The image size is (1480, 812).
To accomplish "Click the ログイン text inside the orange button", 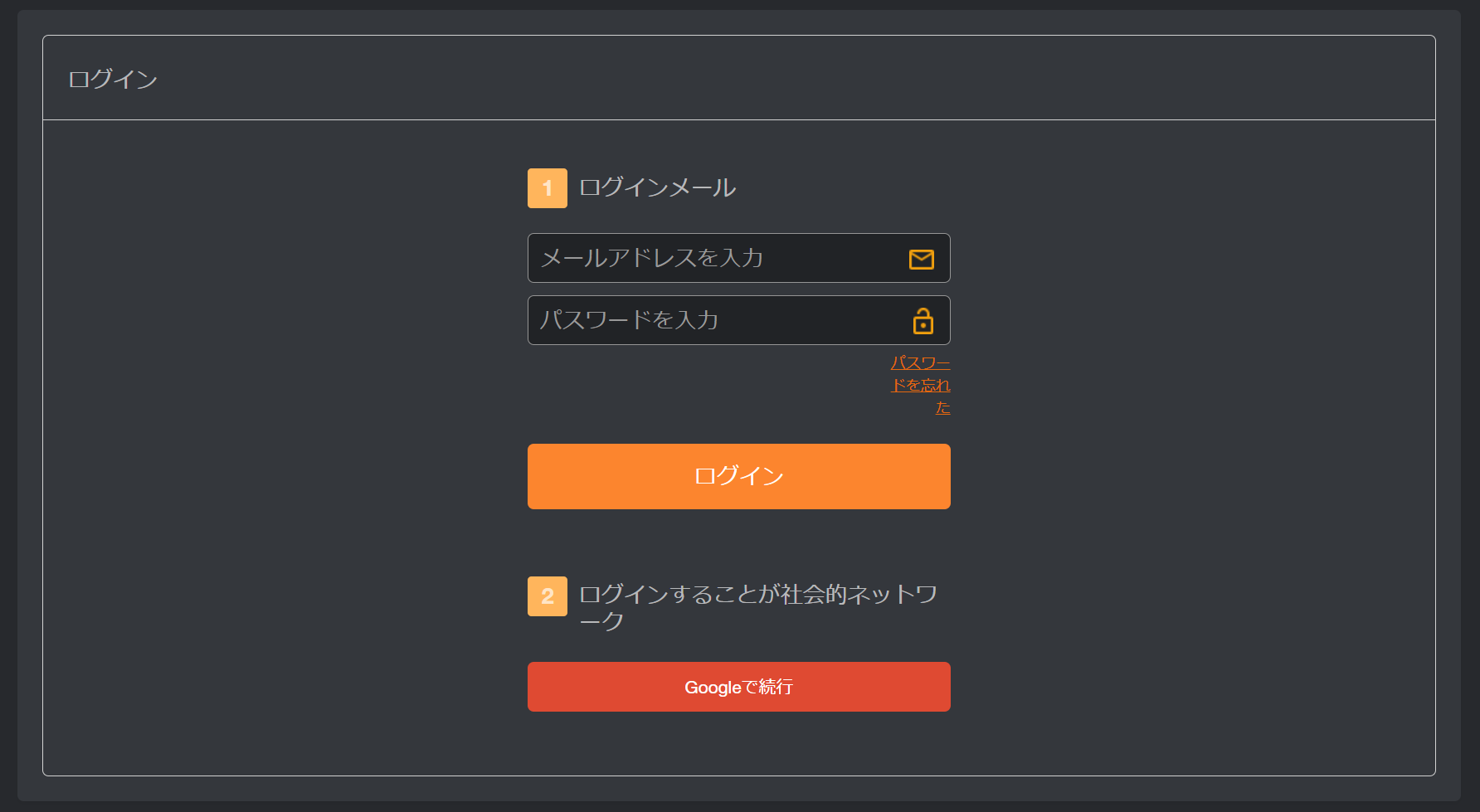I will pos(739,476).
